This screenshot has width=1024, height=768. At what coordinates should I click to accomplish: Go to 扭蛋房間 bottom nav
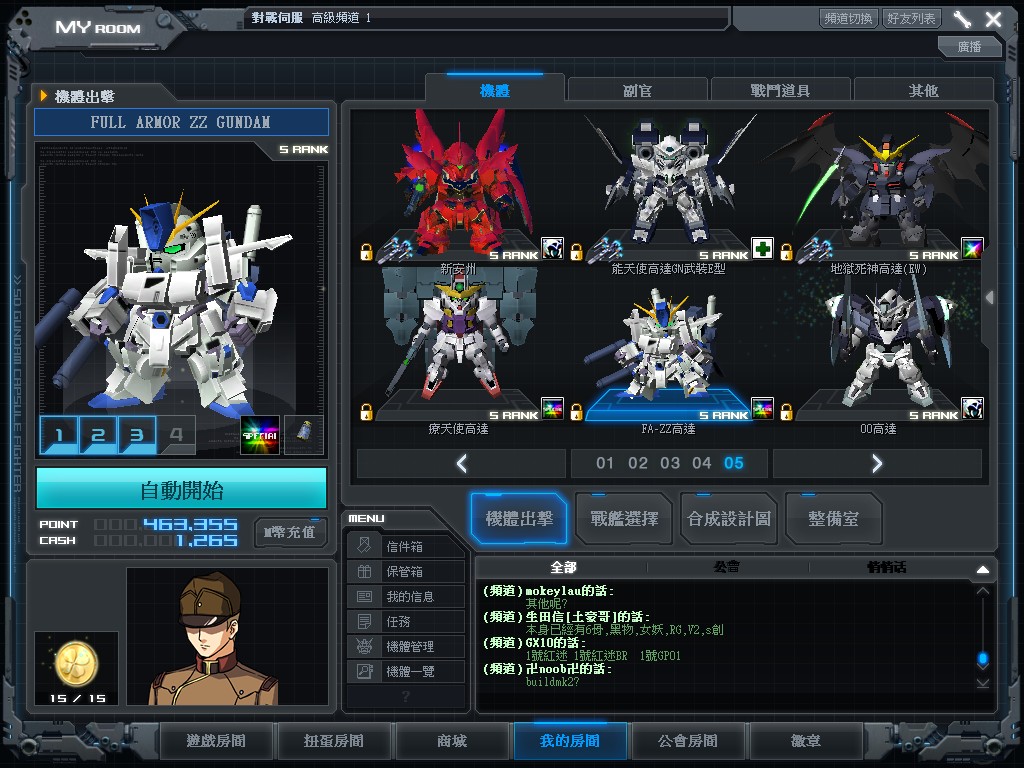pos(334,741)
